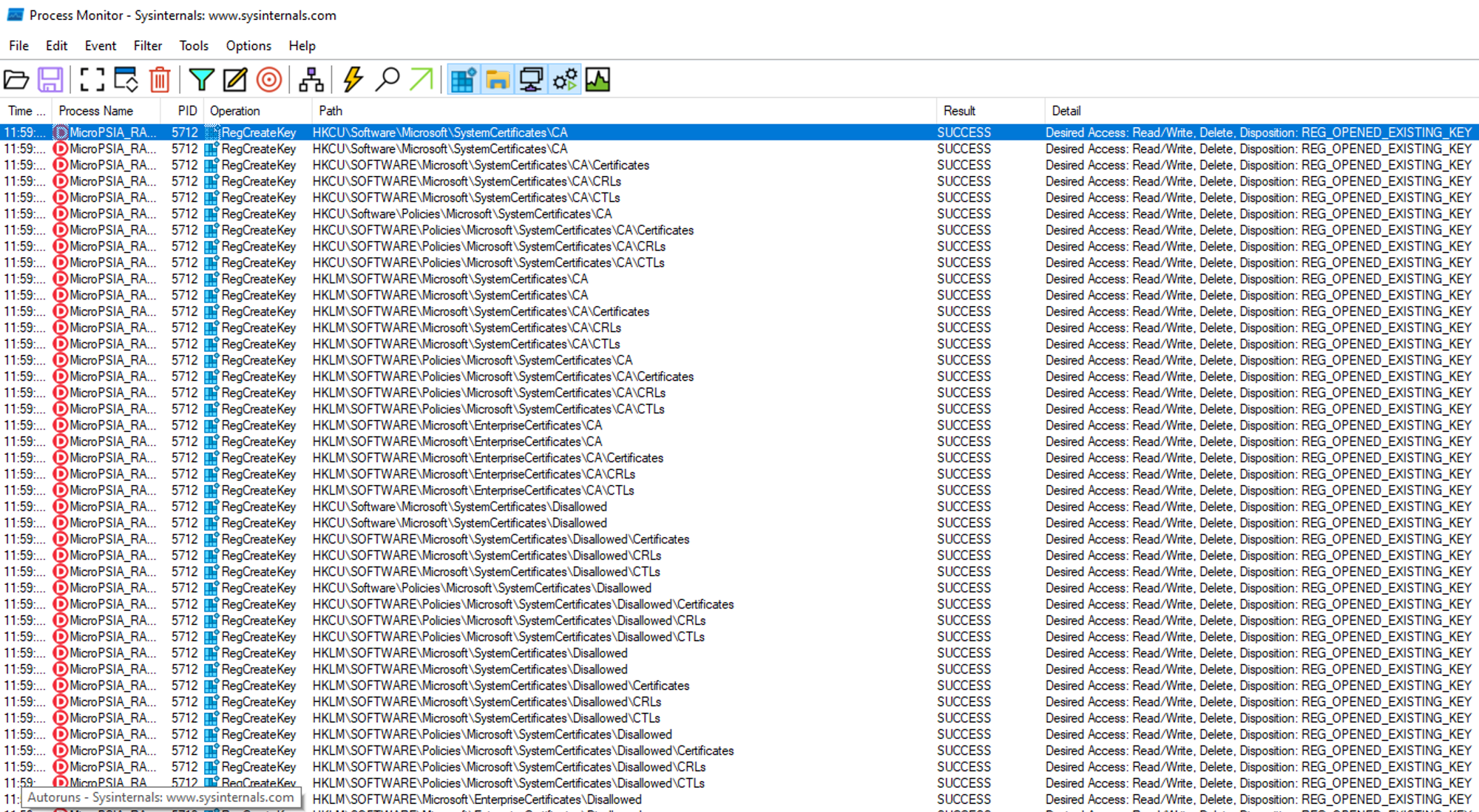Toggle Show Process and Thread Activity icon
The image size is (1479, 812).
pyautogui.click(x=565, y=80)
